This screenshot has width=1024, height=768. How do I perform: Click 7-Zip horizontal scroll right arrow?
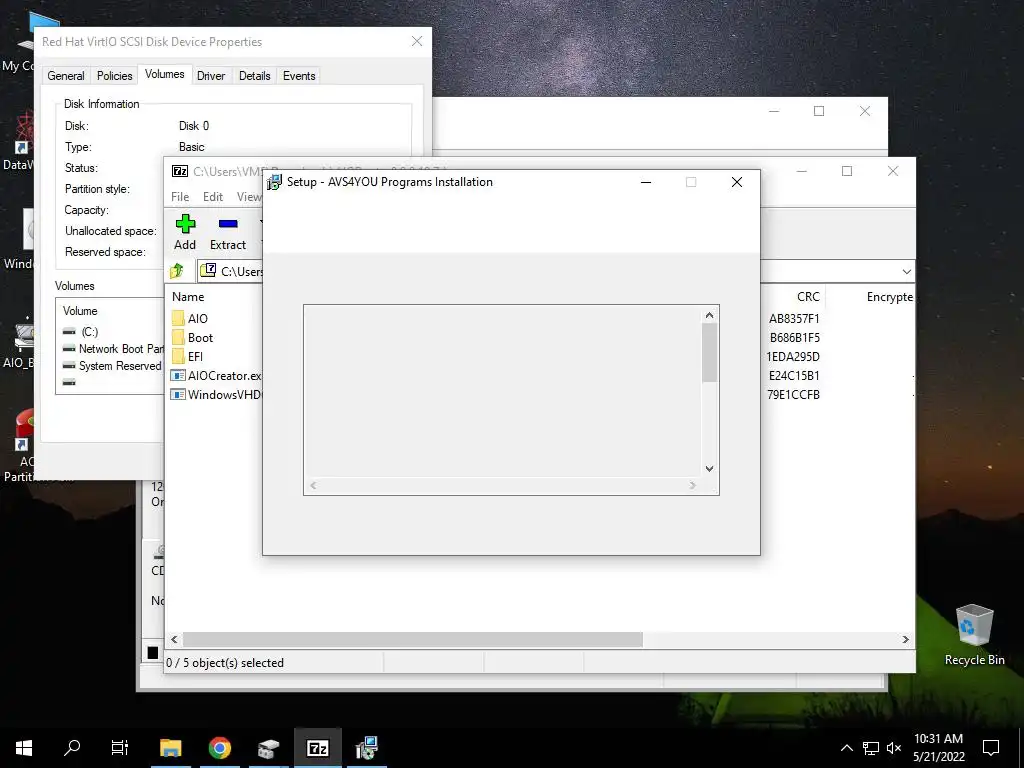[906, 639]
